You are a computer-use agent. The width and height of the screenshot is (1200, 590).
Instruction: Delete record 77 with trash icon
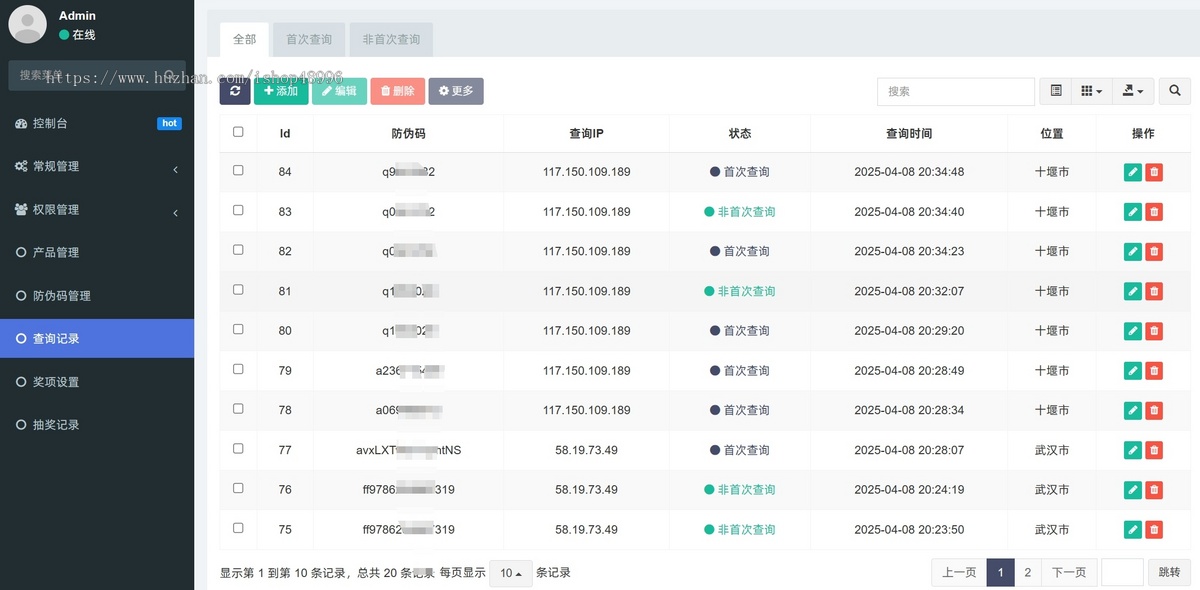pos(1154,450)
